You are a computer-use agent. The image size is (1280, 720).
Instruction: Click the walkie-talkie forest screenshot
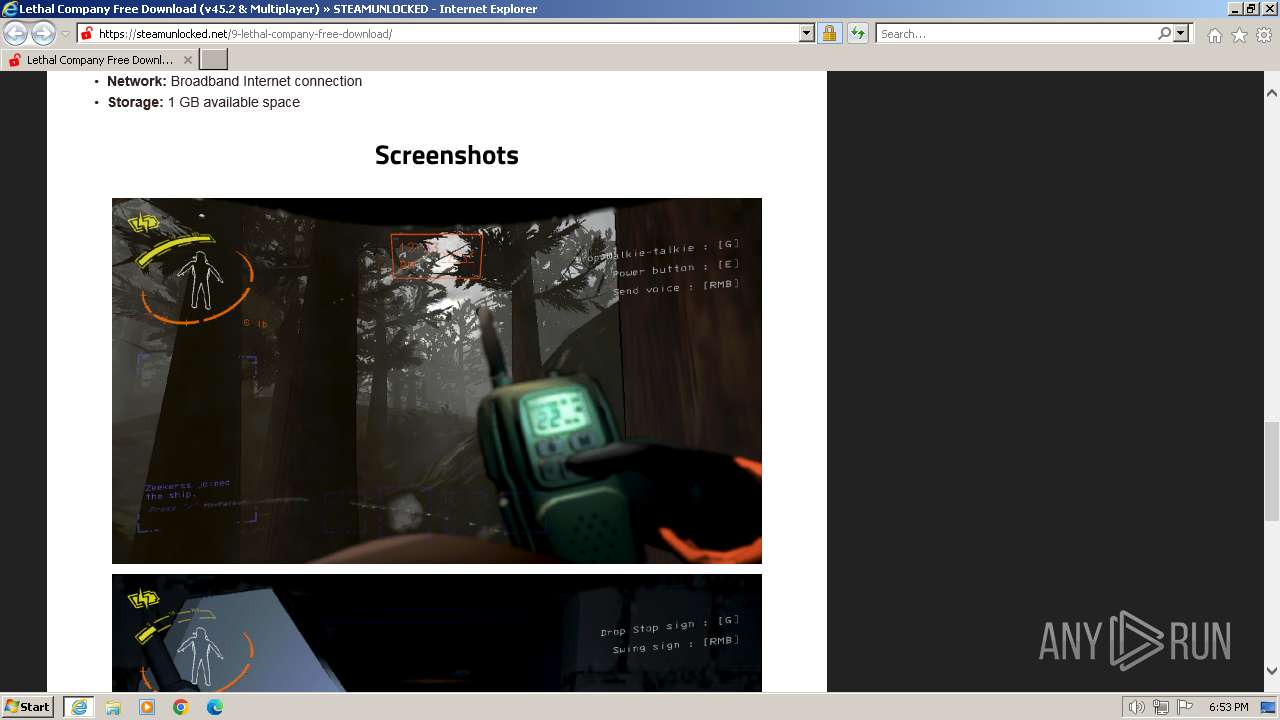(x=437, y=381)
